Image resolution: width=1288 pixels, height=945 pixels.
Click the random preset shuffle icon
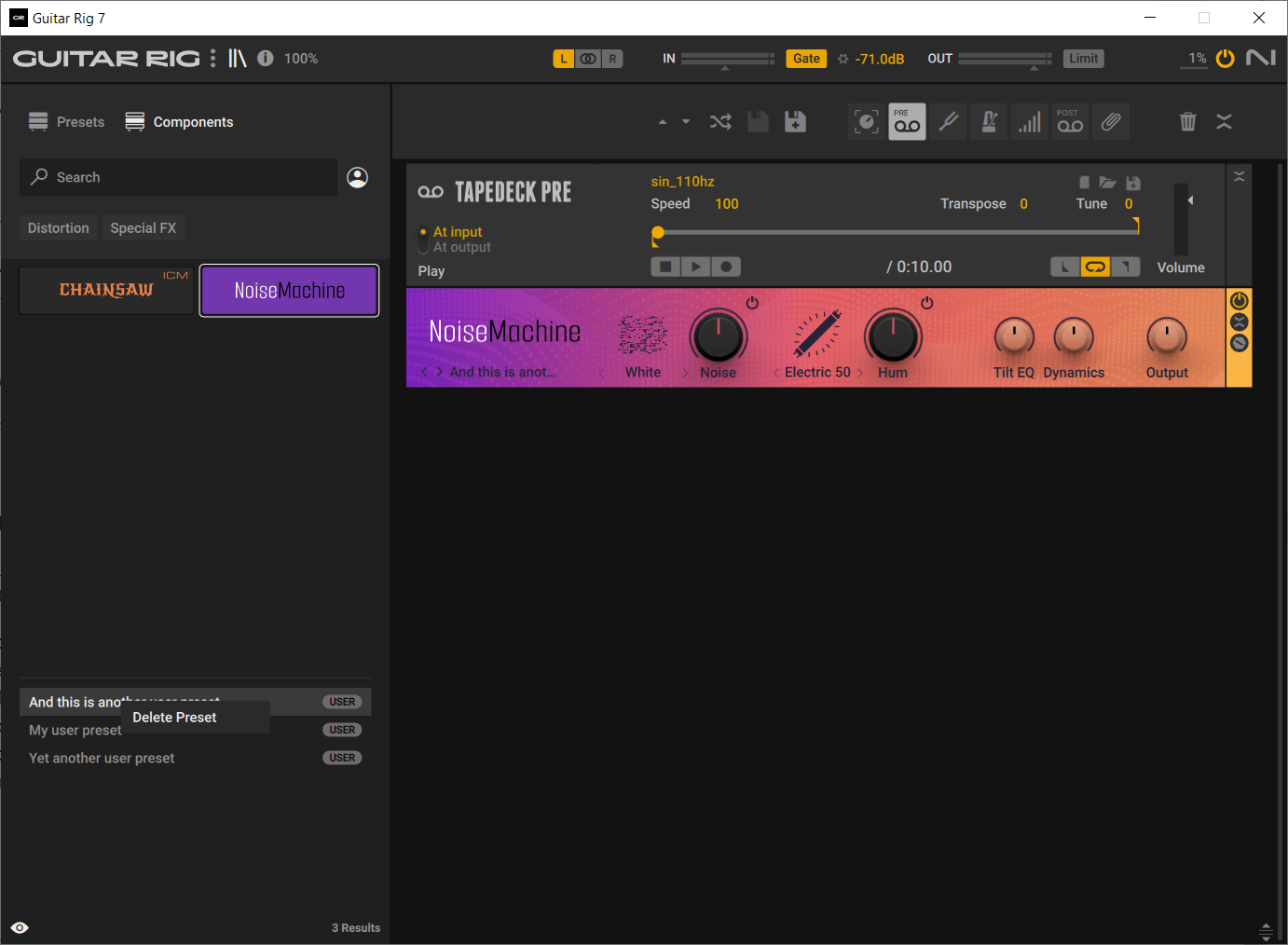(x=720, y=121)
